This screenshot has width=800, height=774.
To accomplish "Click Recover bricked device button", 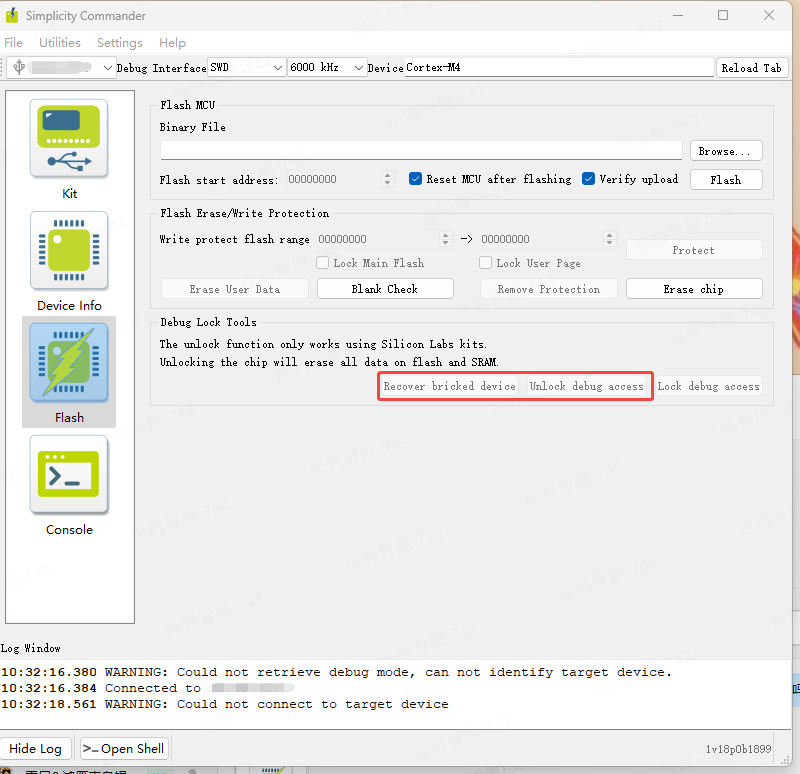I will tap(449, 386).
